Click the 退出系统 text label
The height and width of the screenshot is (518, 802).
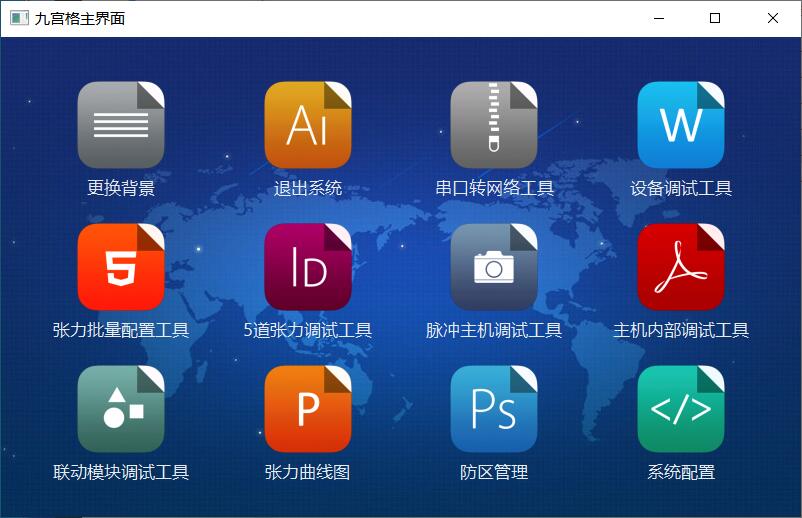click(307, 188)
